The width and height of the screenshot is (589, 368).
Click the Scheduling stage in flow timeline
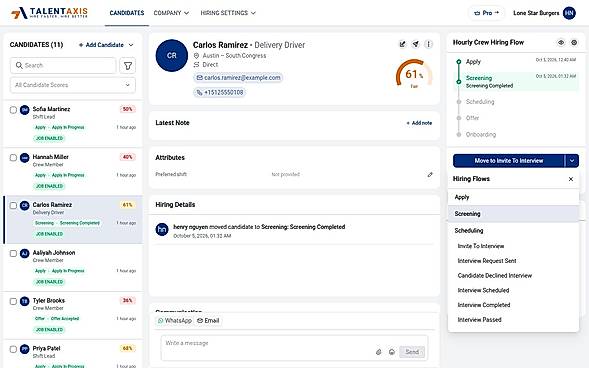[480, 102]
